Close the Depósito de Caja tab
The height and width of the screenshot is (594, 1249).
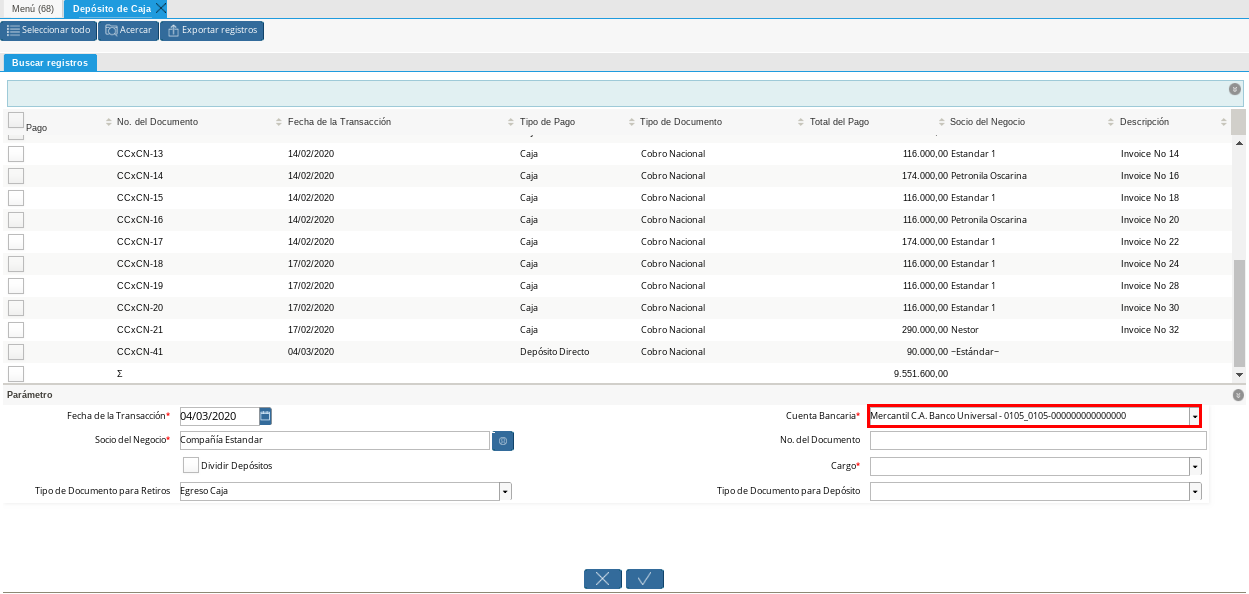pos(161,8)
